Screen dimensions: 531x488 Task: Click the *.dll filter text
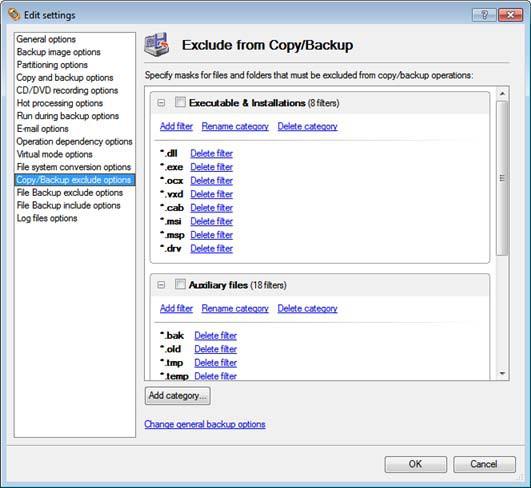(x=169, y=153)
